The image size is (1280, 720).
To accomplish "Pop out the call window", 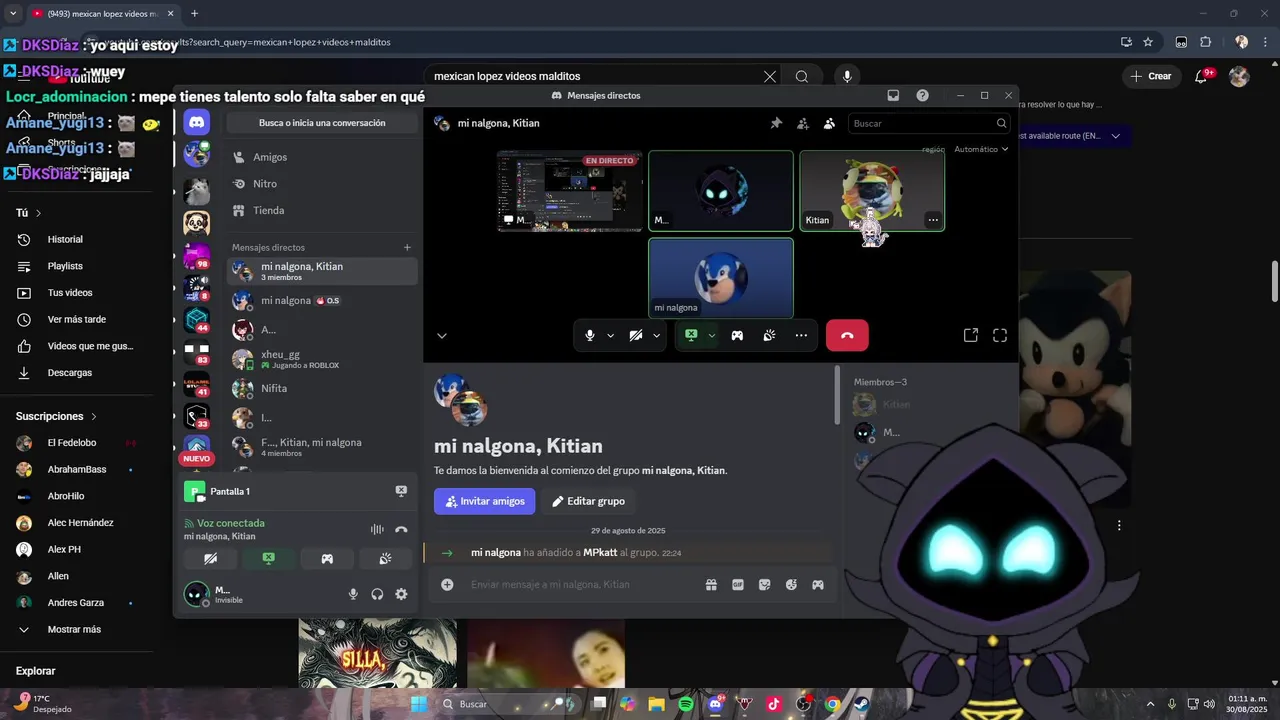I will click(x=970, y=336).
